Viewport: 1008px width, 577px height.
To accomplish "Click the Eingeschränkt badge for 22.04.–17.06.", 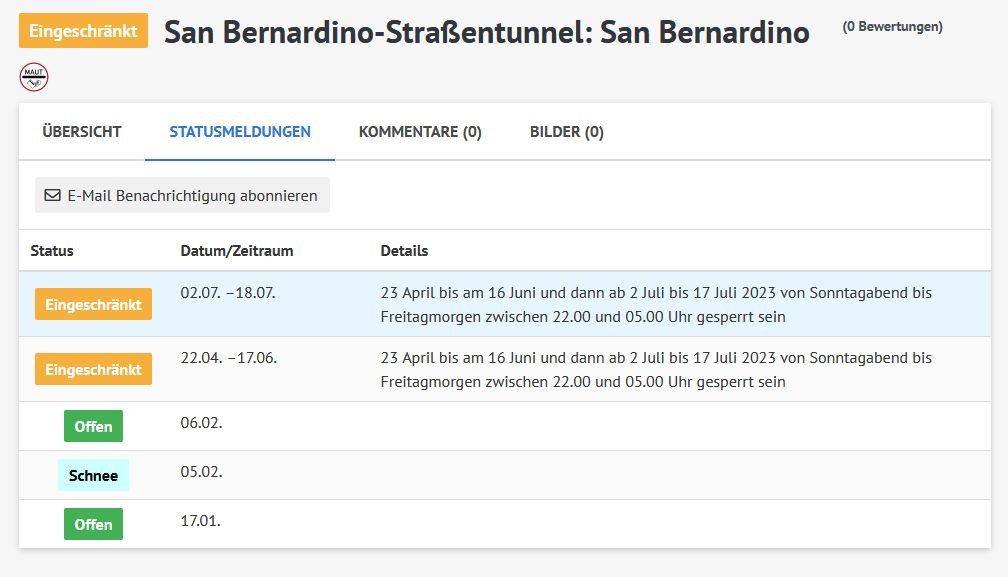I will click(93, 369).
